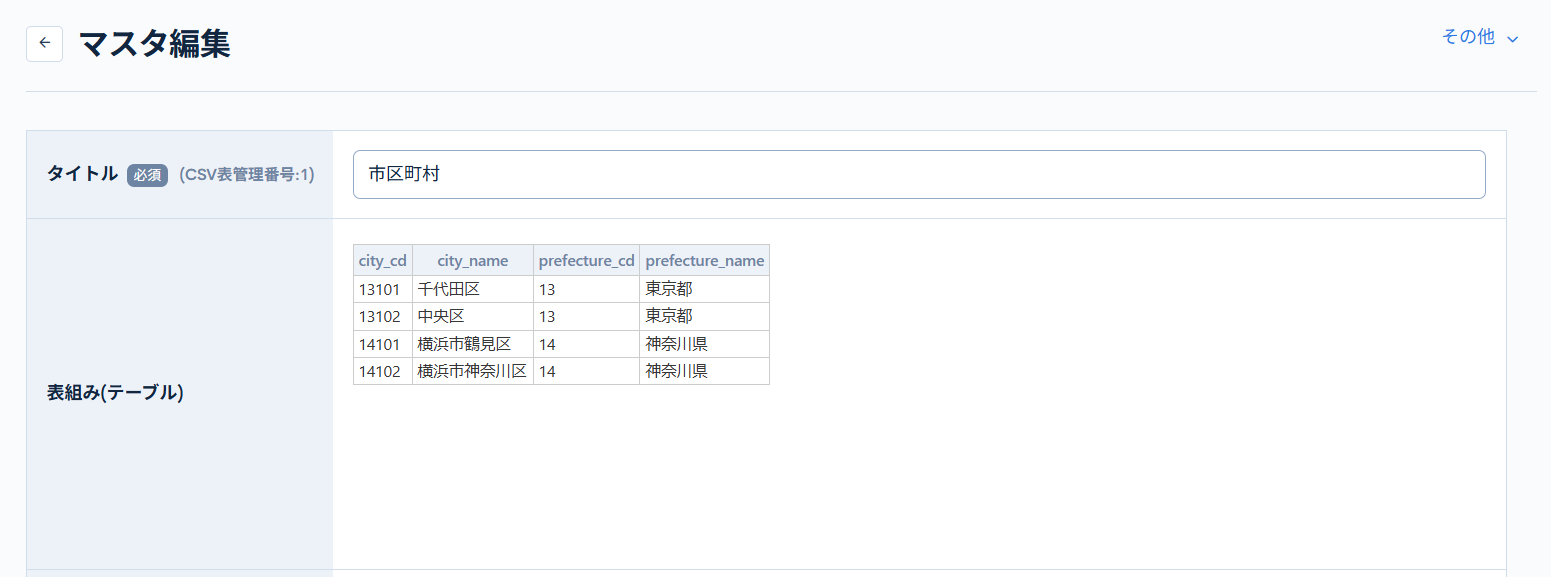Select the 市区町村 text in the title field
1551x577 pixels.
point(404,173)
